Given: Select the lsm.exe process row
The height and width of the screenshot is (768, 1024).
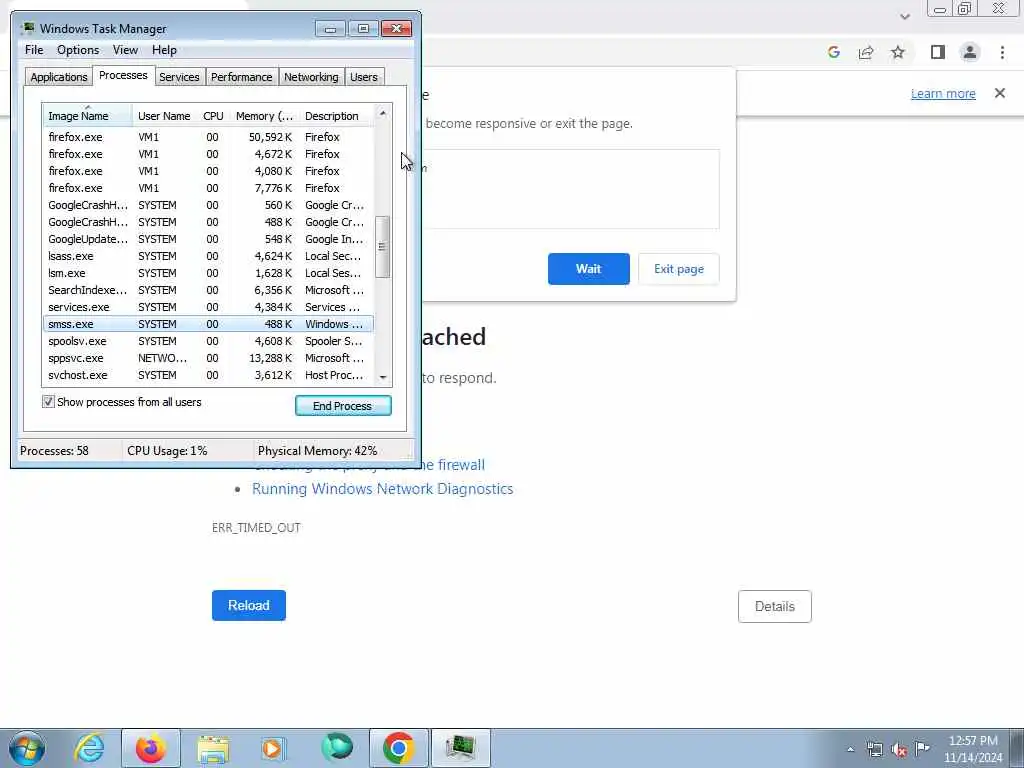Looking at the screenshot, I should pos(208,273).
